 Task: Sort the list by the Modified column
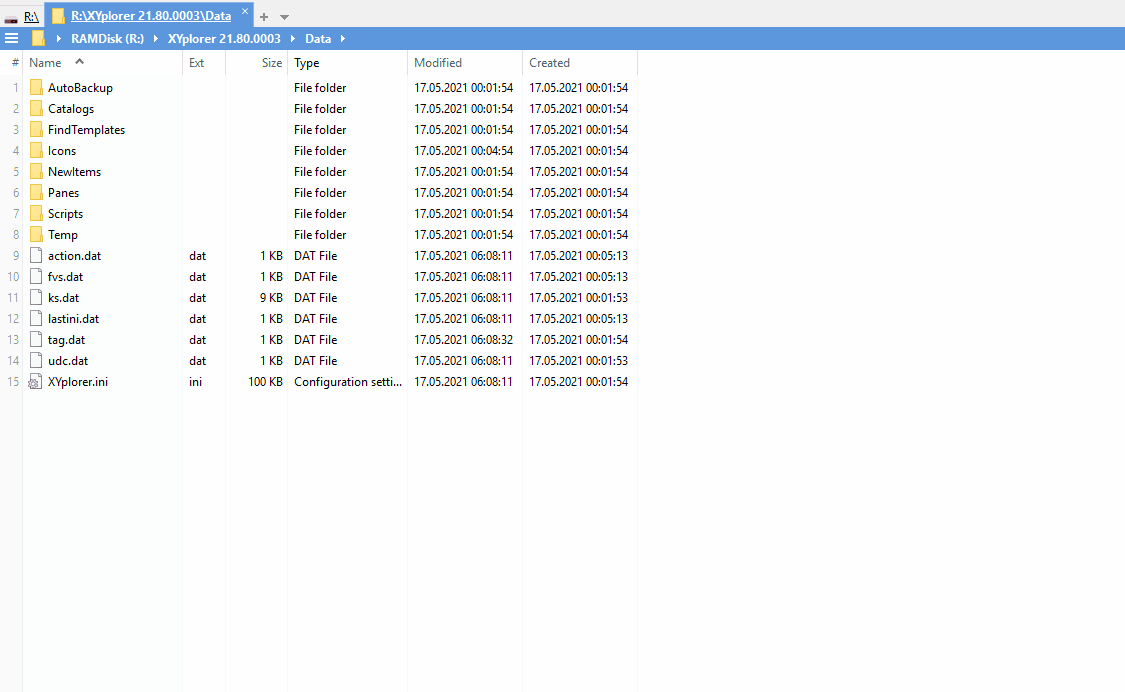438,63
